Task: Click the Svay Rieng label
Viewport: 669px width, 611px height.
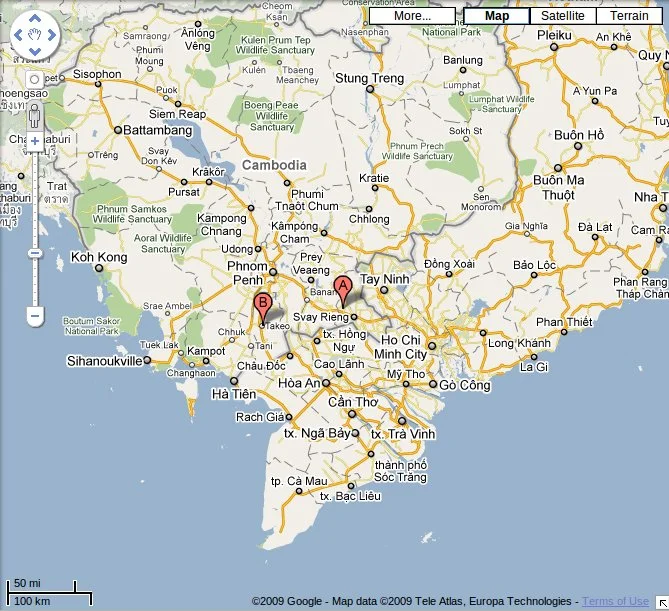Action: point(321,317)
